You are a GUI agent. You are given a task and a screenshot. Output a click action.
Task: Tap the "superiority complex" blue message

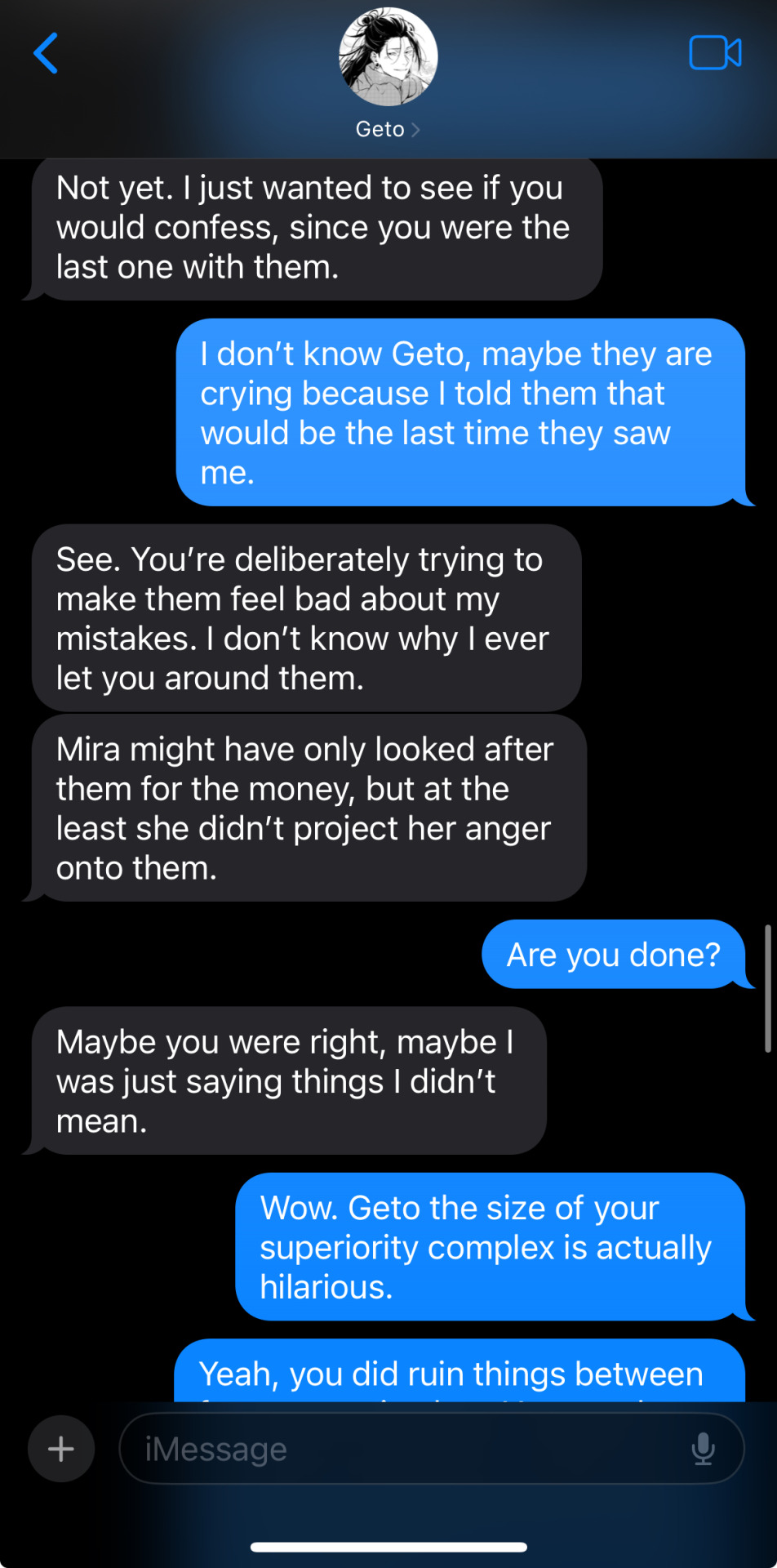[490, 1247]
